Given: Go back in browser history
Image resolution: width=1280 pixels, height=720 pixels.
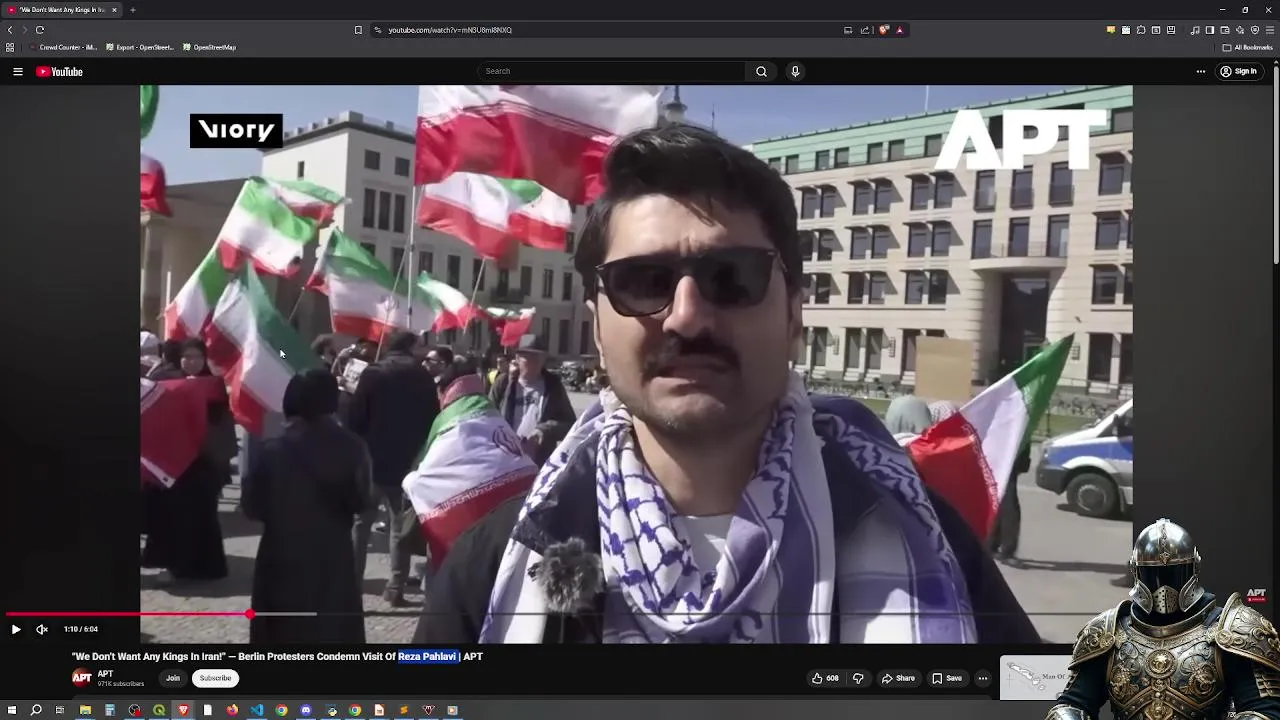Looking at the screenshot, I should click(x=10, y=30).
